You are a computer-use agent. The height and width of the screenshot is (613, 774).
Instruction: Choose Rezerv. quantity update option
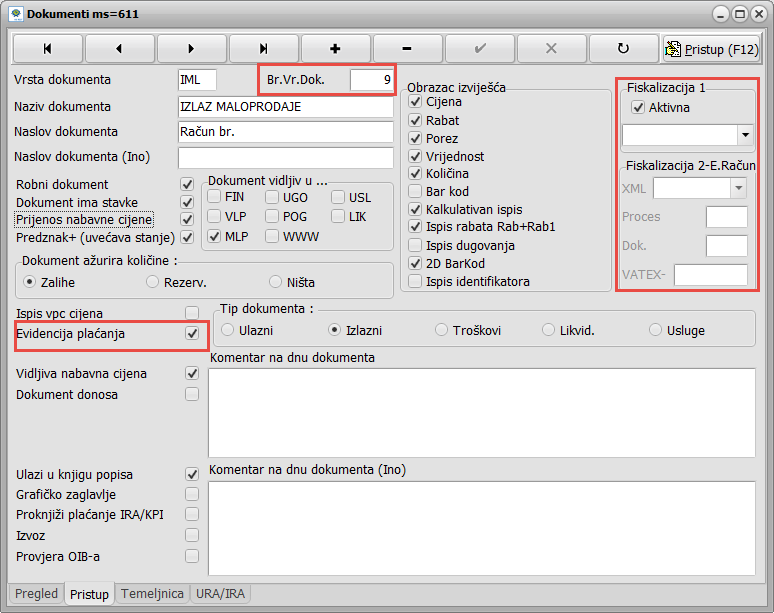(153, 282)
